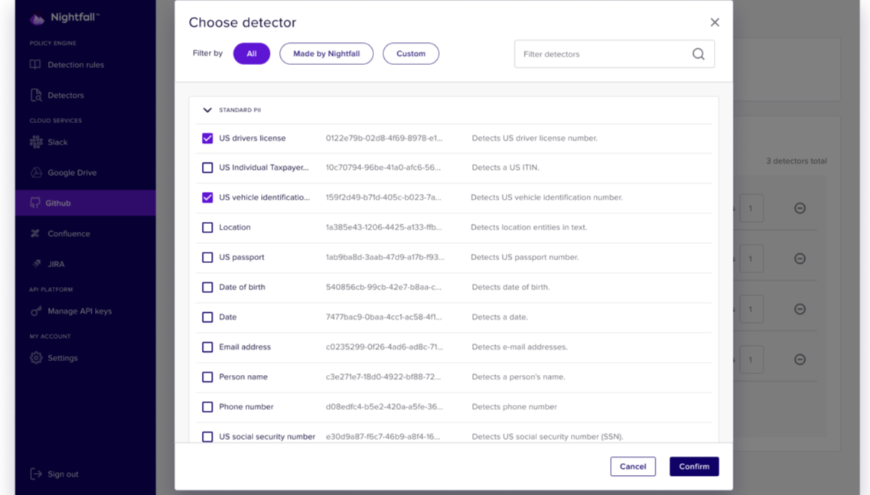Check the Date detector
The height and width of the screenshot is (495, 870).
207,317
